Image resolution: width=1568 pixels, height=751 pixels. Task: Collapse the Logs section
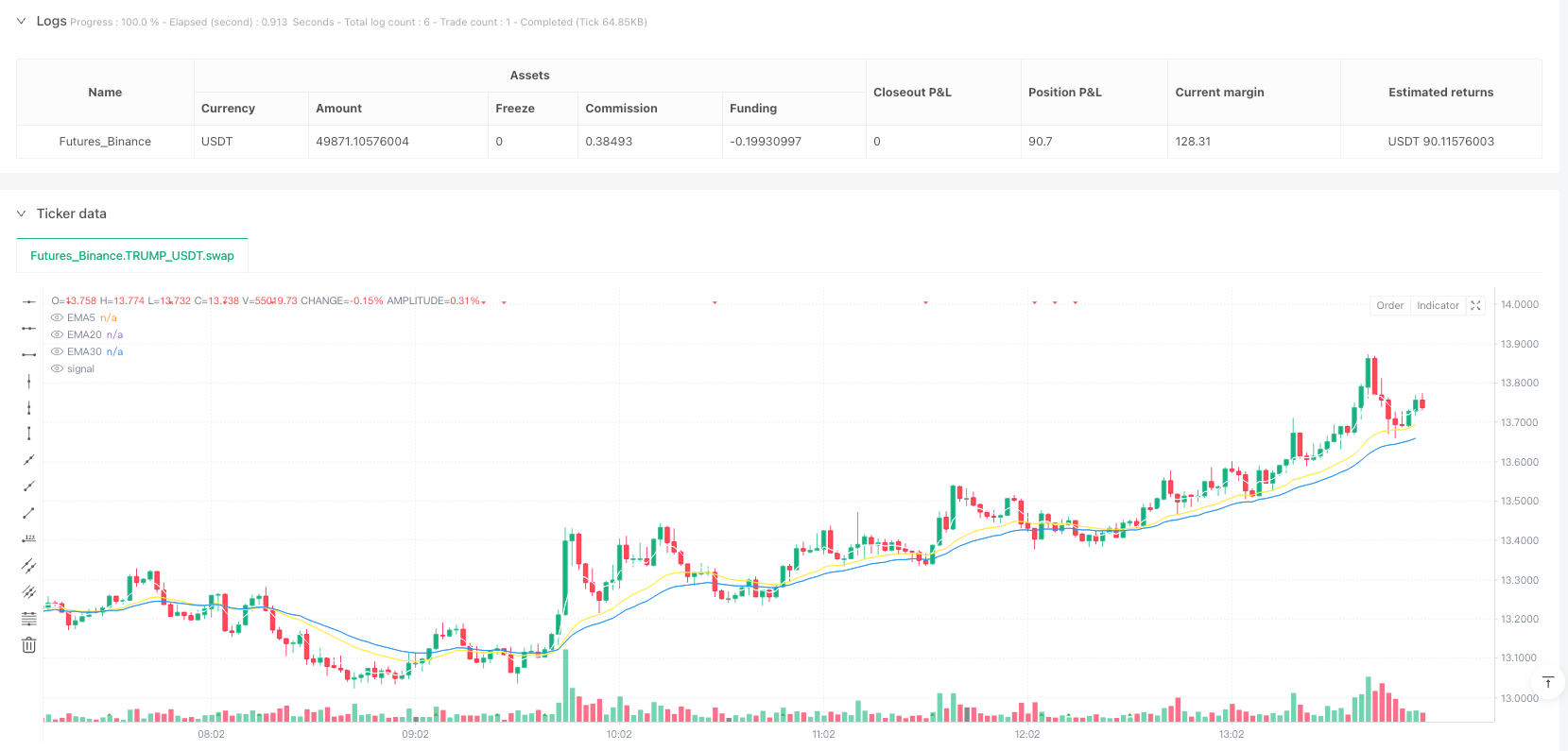[x=21, y=21]
